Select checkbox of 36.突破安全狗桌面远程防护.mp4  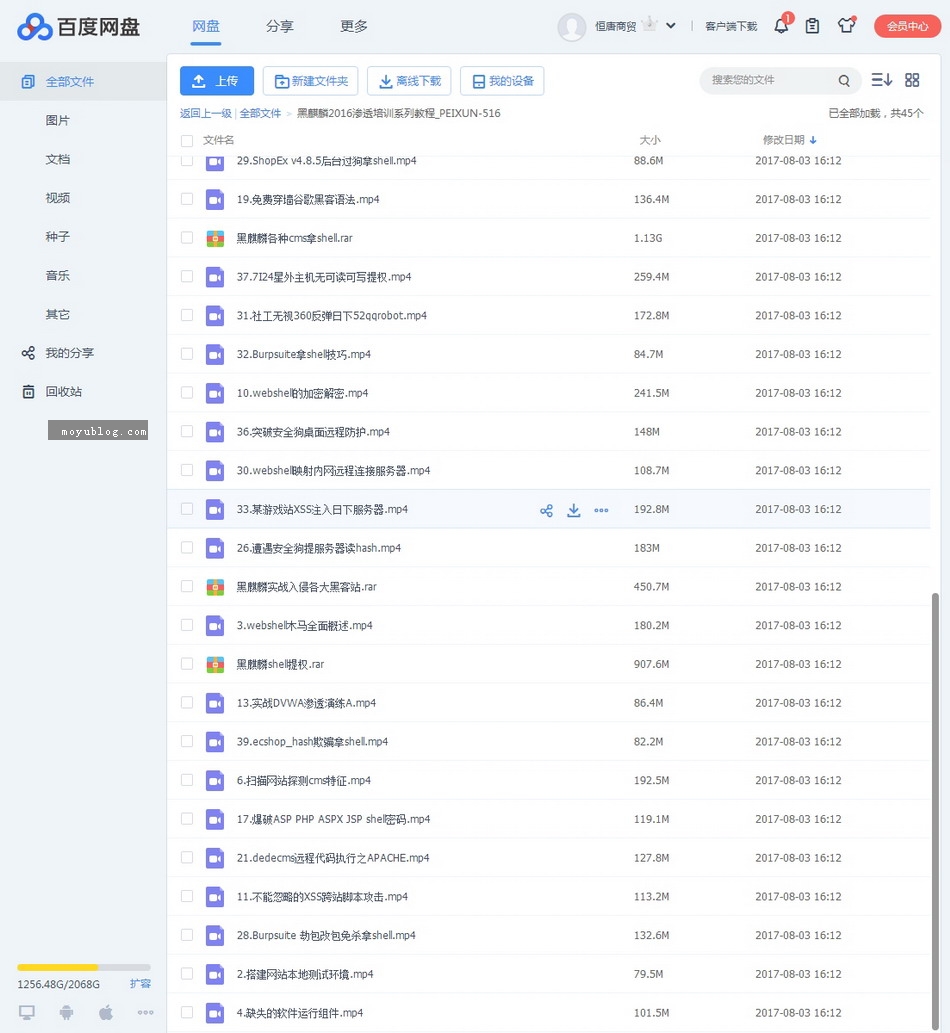click(x=187, y=432)
